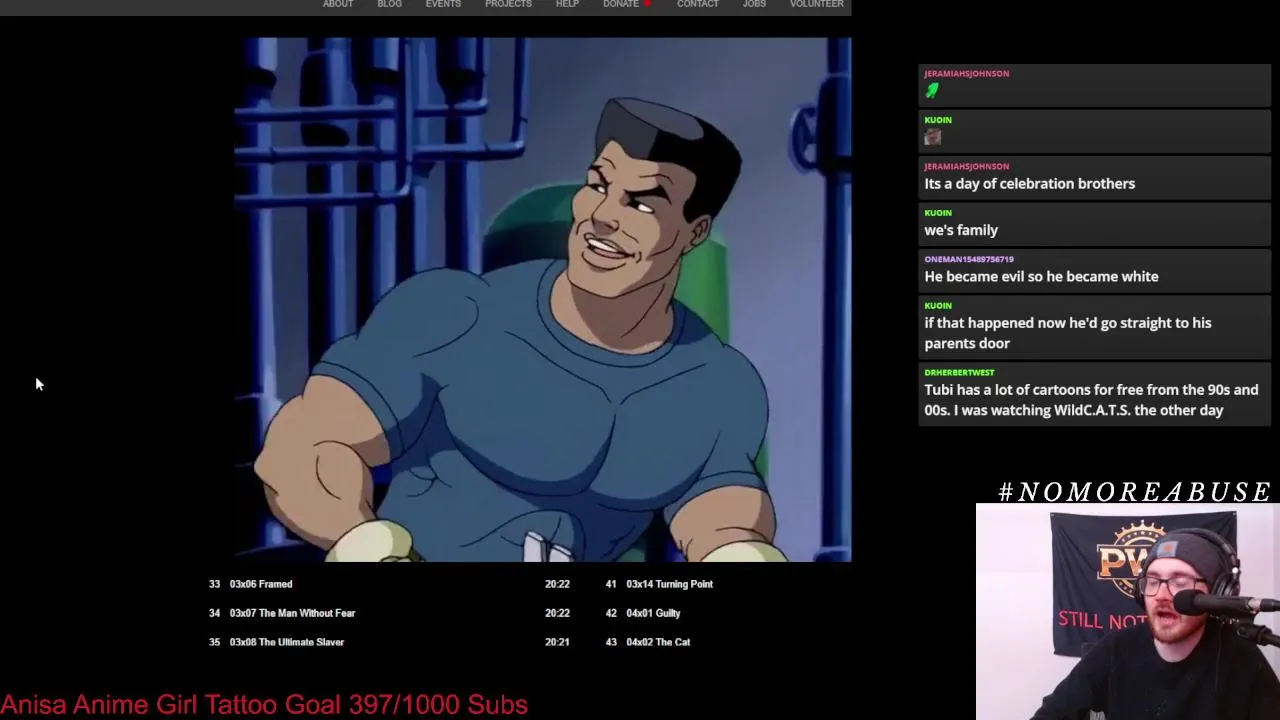The height and width of the screenshot is (720, 1280).
Task: Click 'Its a day of celebration brothers' message
Action: (x=1029, y=184)
